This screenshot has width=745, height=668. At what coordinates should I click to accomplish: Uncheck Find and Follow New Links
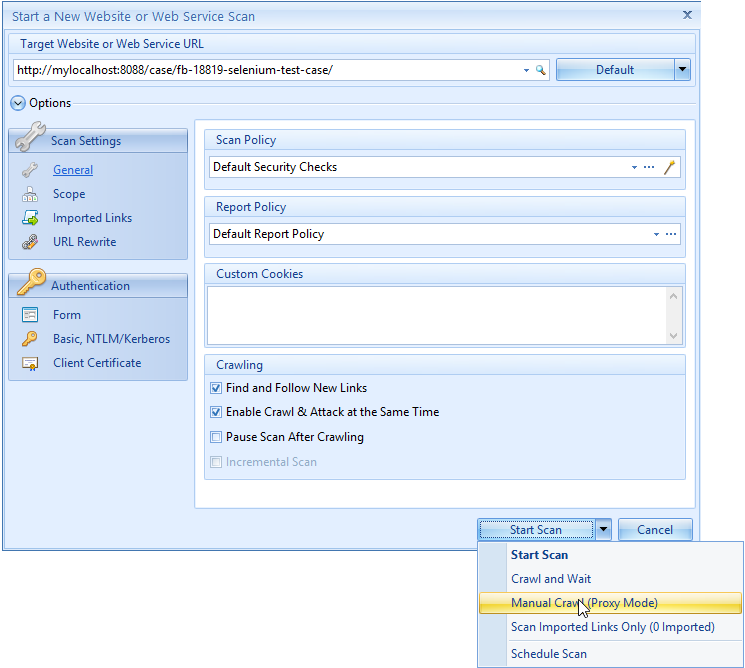point(216,388)
